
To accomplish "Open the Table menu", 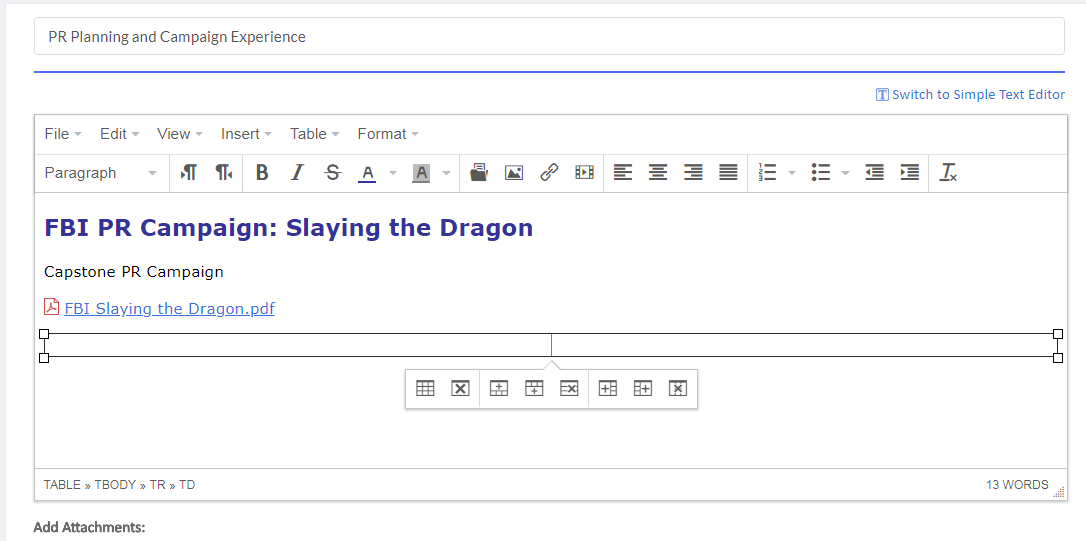I will coord(314,134).
